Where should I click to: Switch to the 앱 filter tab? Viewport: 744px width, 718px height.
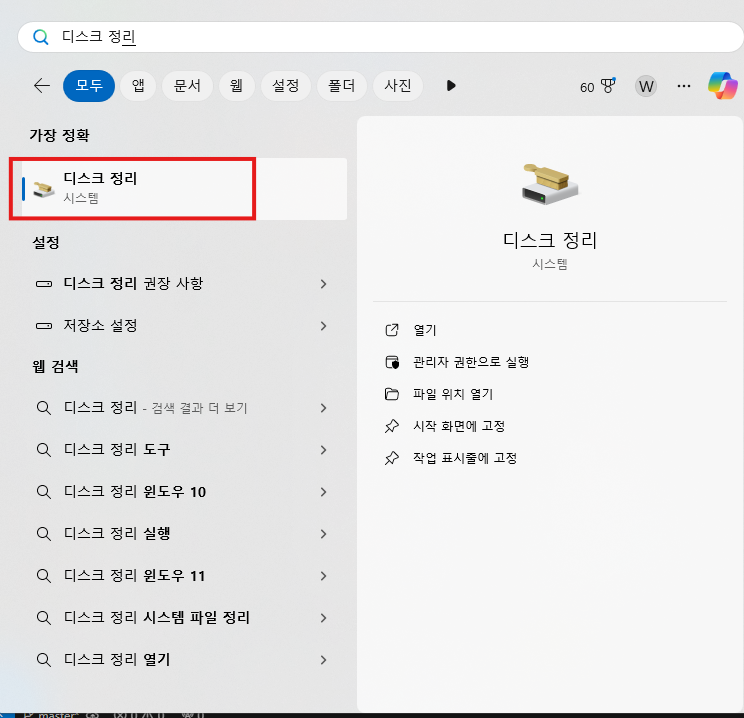[138, 86]
